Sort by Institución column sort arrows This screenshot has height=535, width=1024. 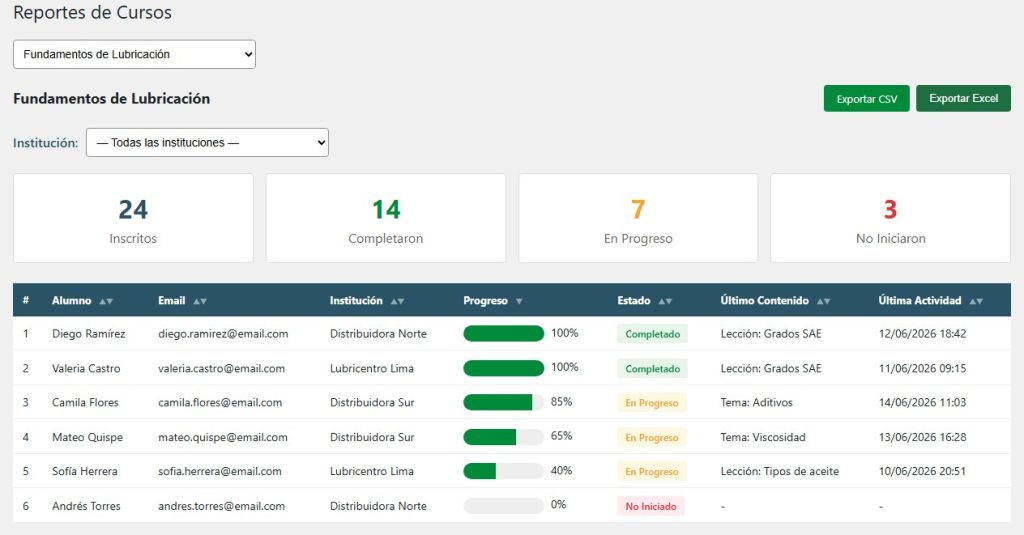pyautogui.click(x=397, y=301)
